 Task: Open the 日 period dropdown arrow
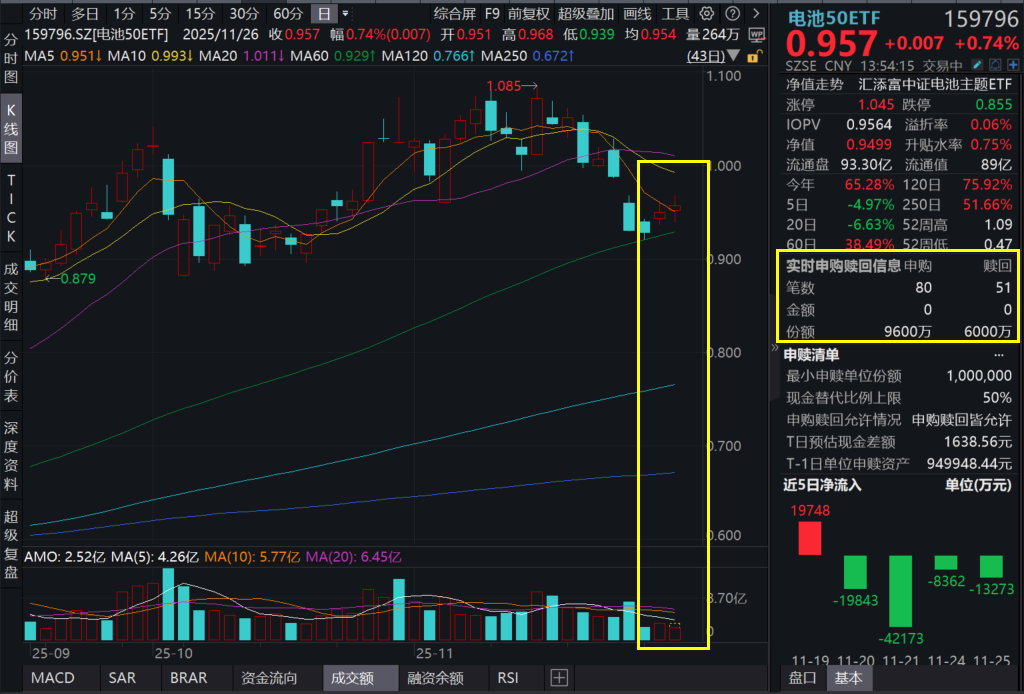[x=345, y=13]
